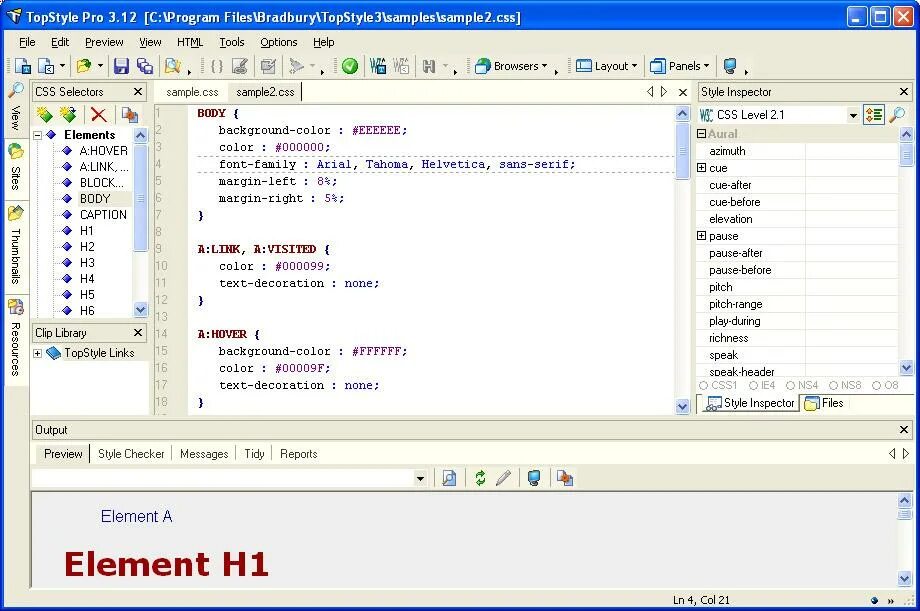Click the red X delete selector icon
Screen dimensions: 920x611
(x=99, y=114)
